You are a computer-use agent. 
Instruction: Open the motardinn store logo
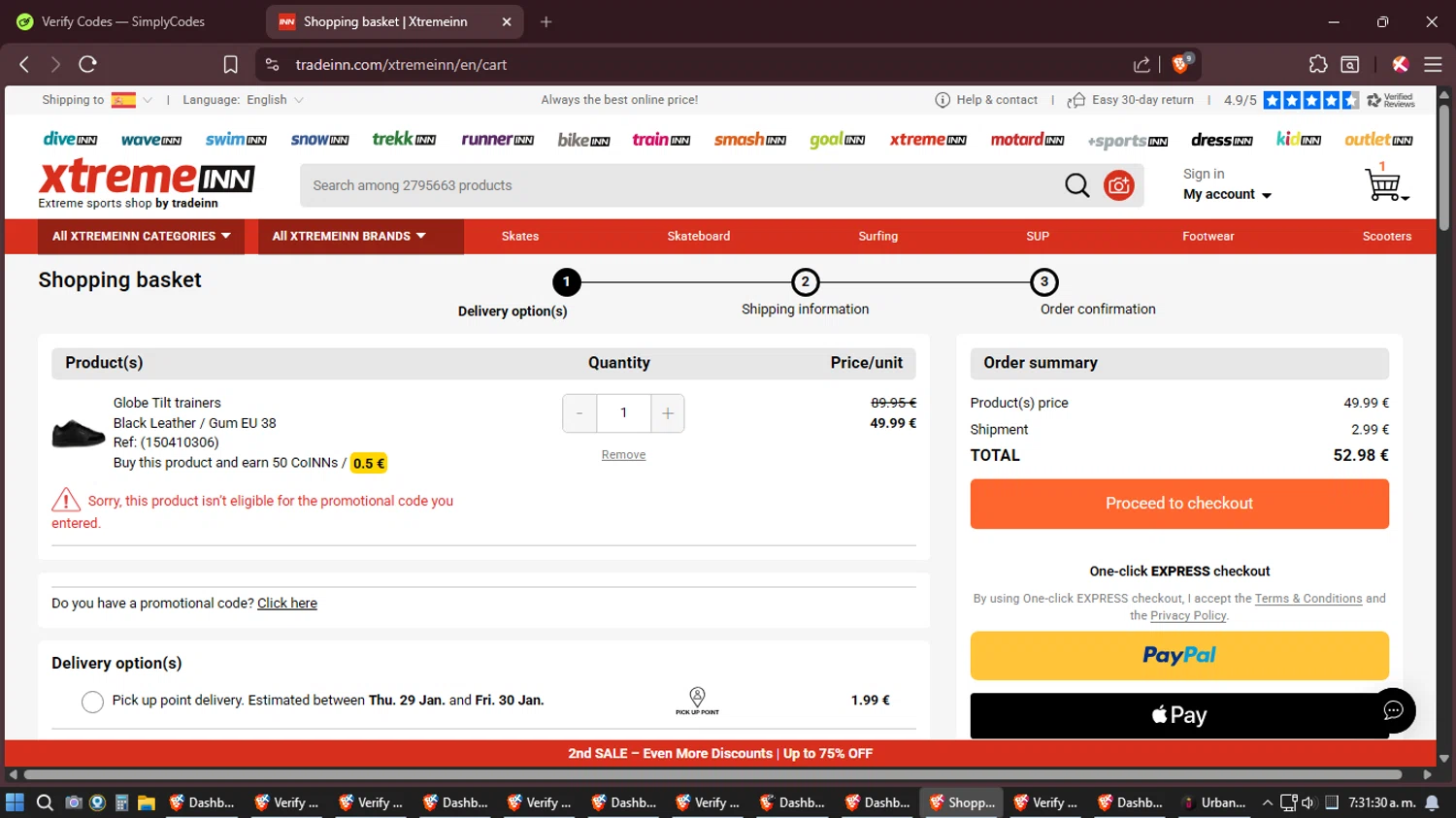(x=1027, y=141)
